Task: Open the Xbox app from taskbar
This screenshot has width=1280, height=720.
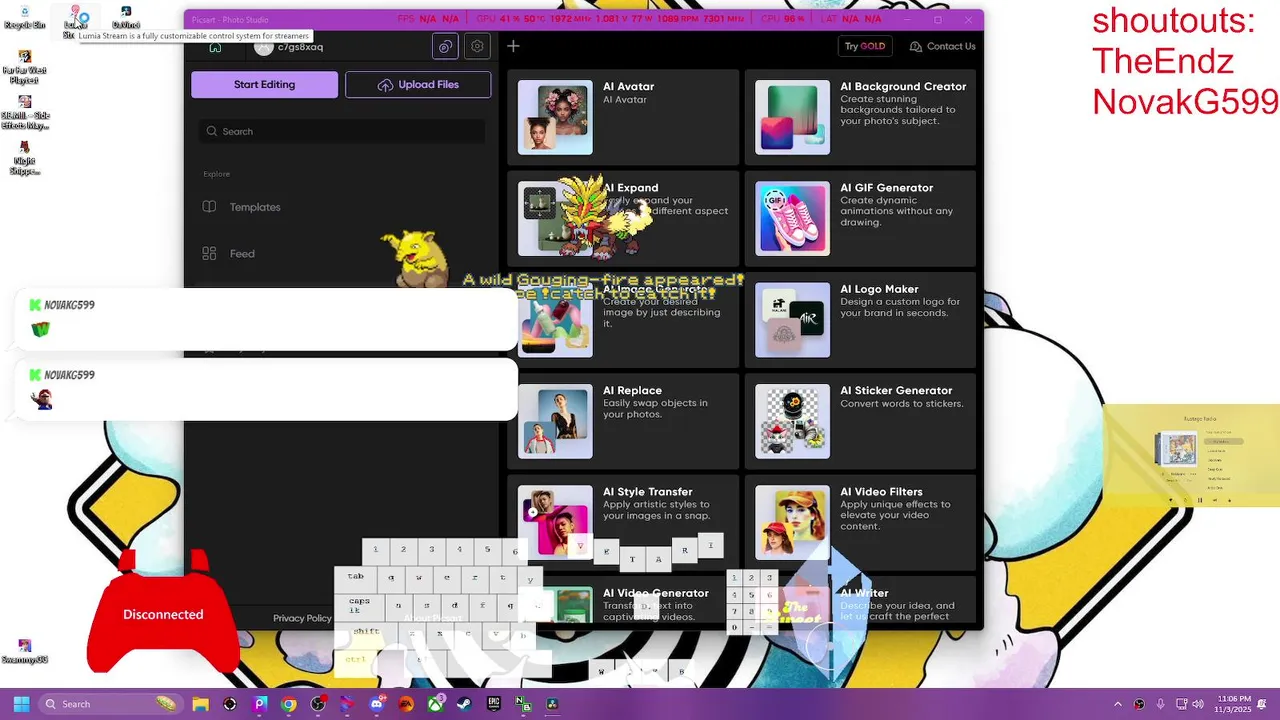Action: click(x=436, y=704)
